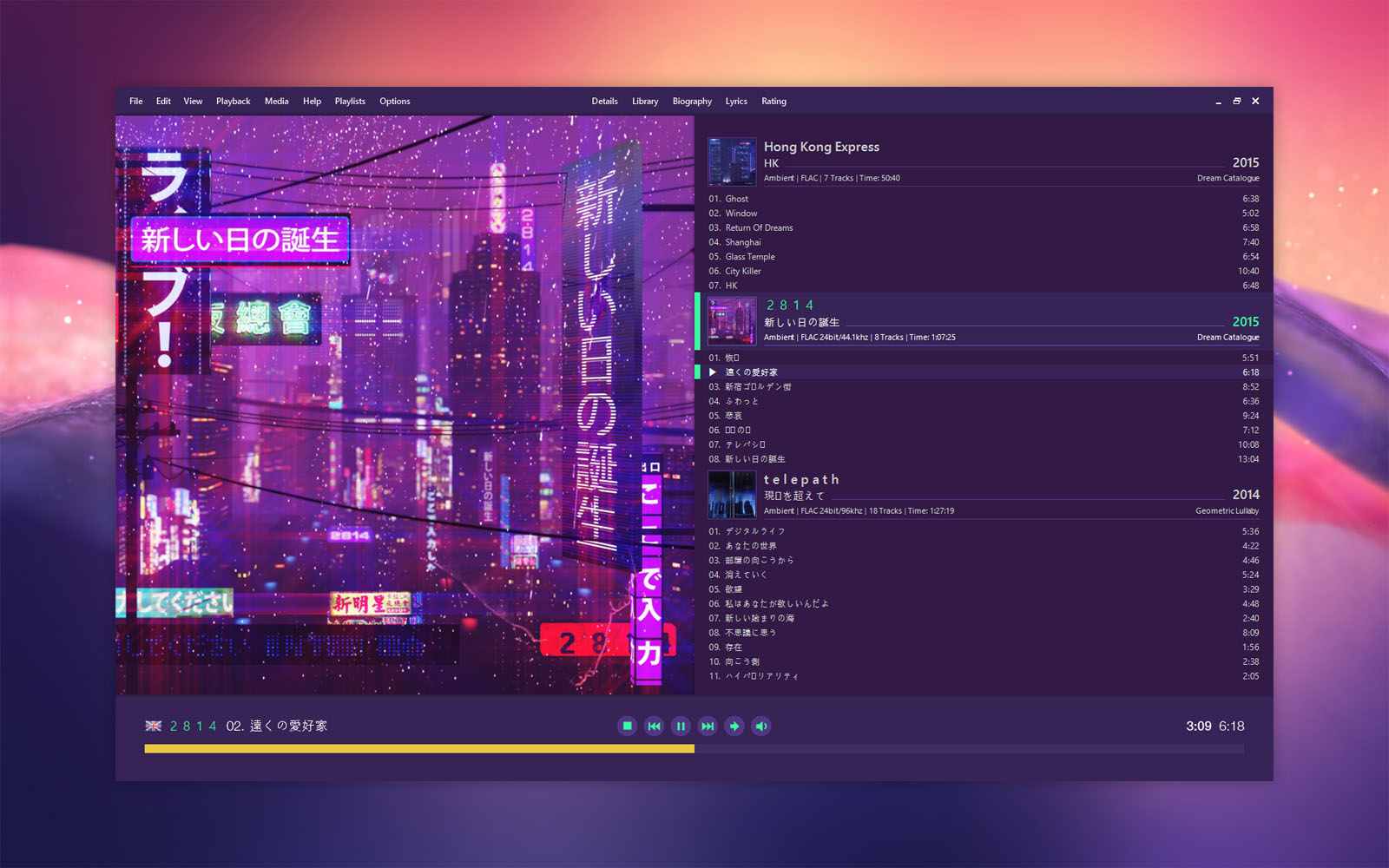
Task: Skip to the previous track
Action: (x=654, y=726)
